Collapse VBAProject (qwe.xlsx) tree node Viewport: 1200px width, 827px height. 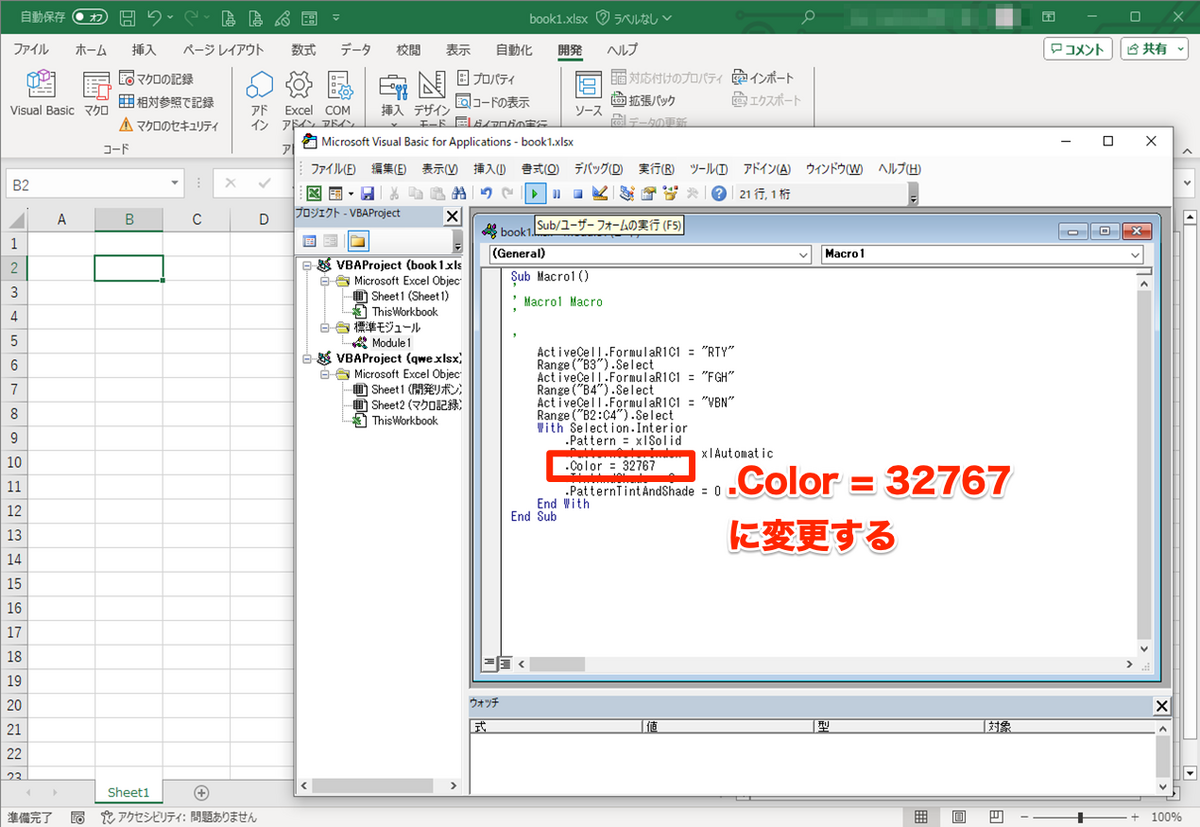coord(307,359)
